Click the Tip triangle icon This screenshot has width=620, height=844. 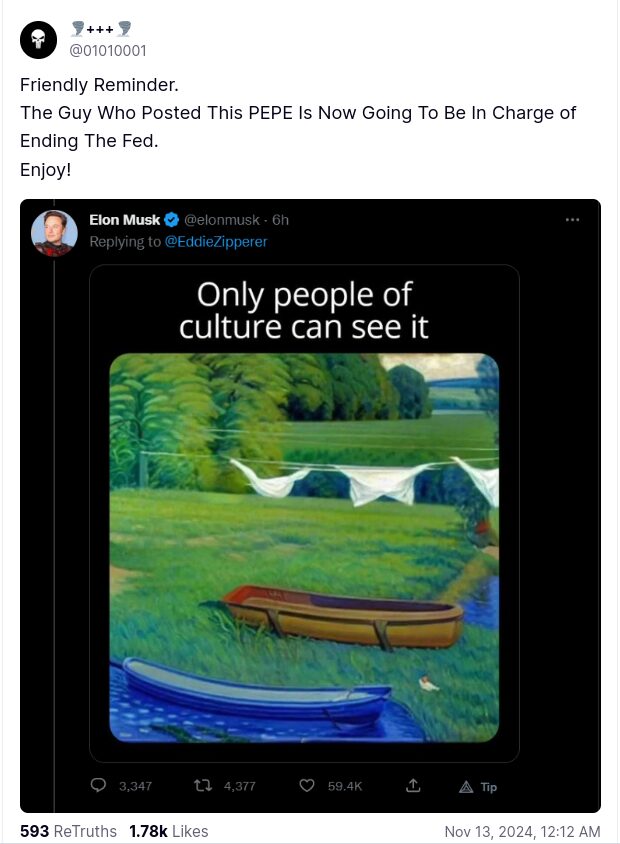[x=466, y=787]
